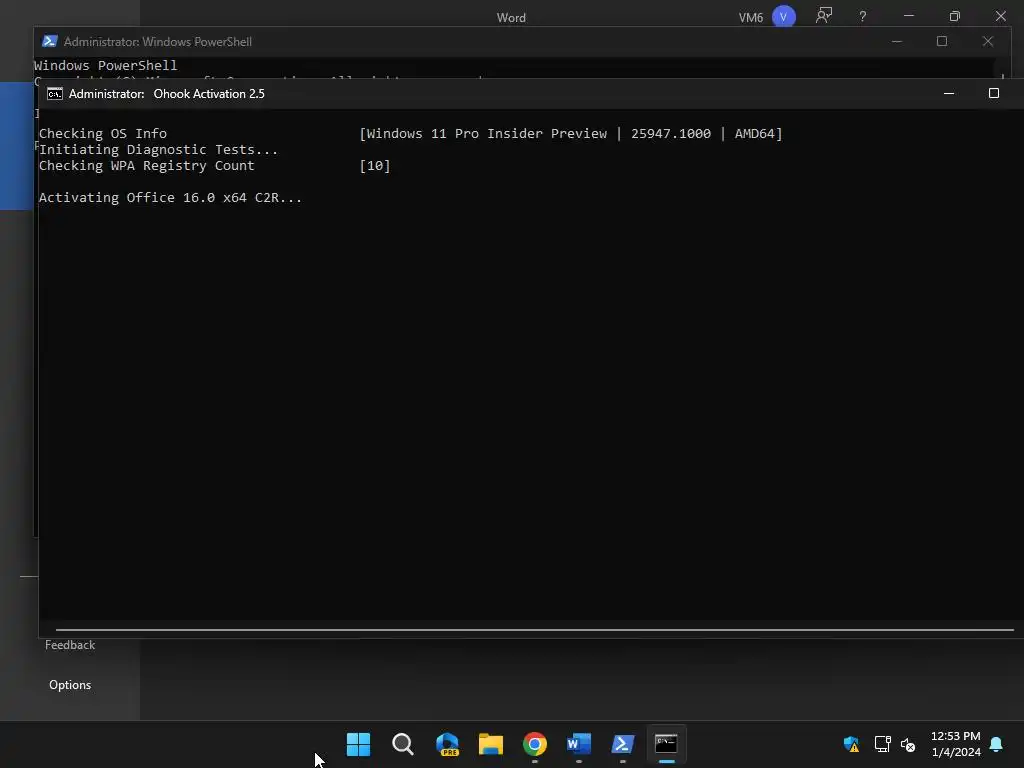The width and height of the screenshot is (1024, 768).
Task: Click the "Checking WPA Registry Count" line
Action: click(x=146, y=165)
